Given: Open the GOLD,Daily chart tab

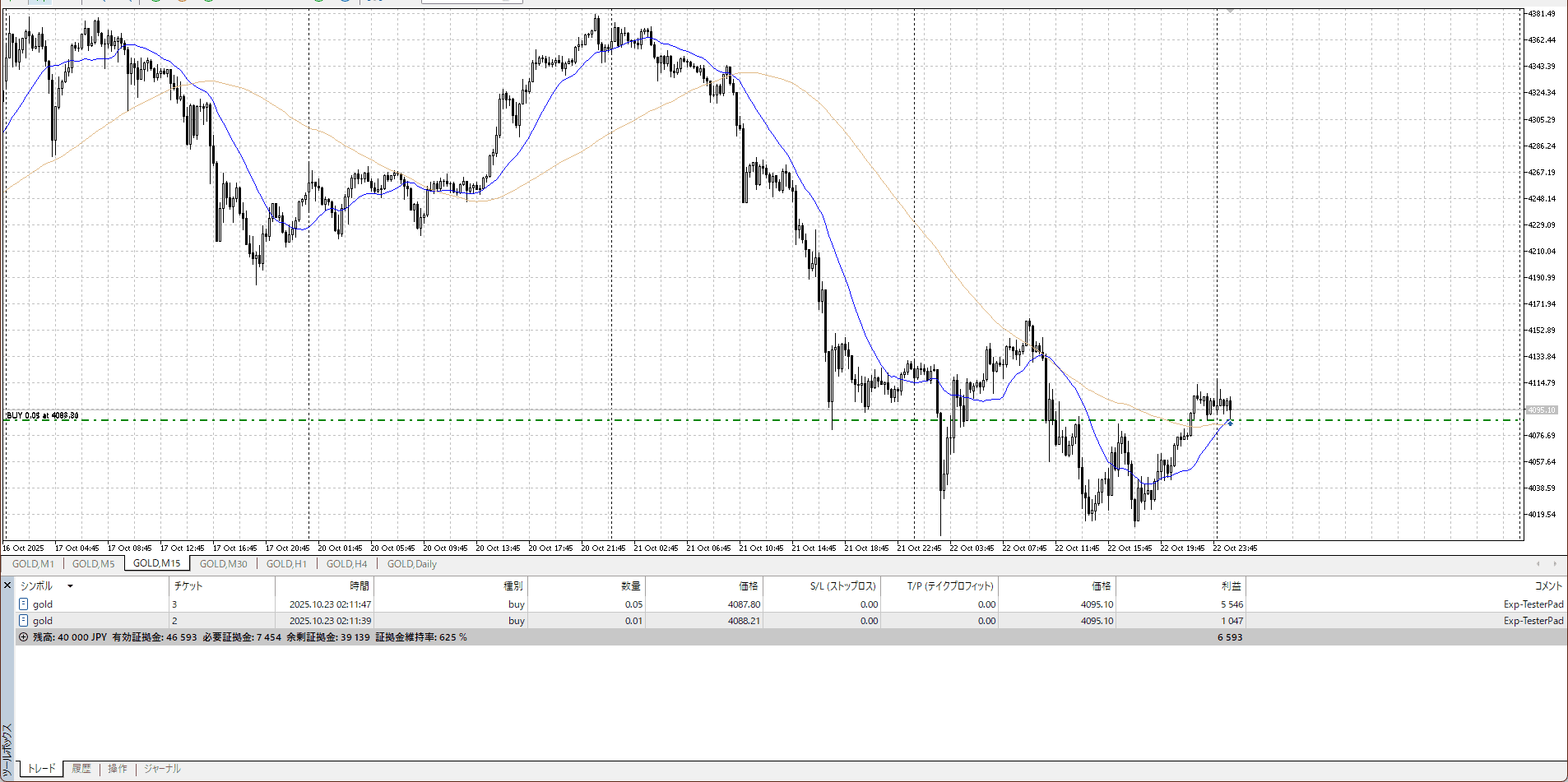Looking at the screenshot, I should 411,564.
